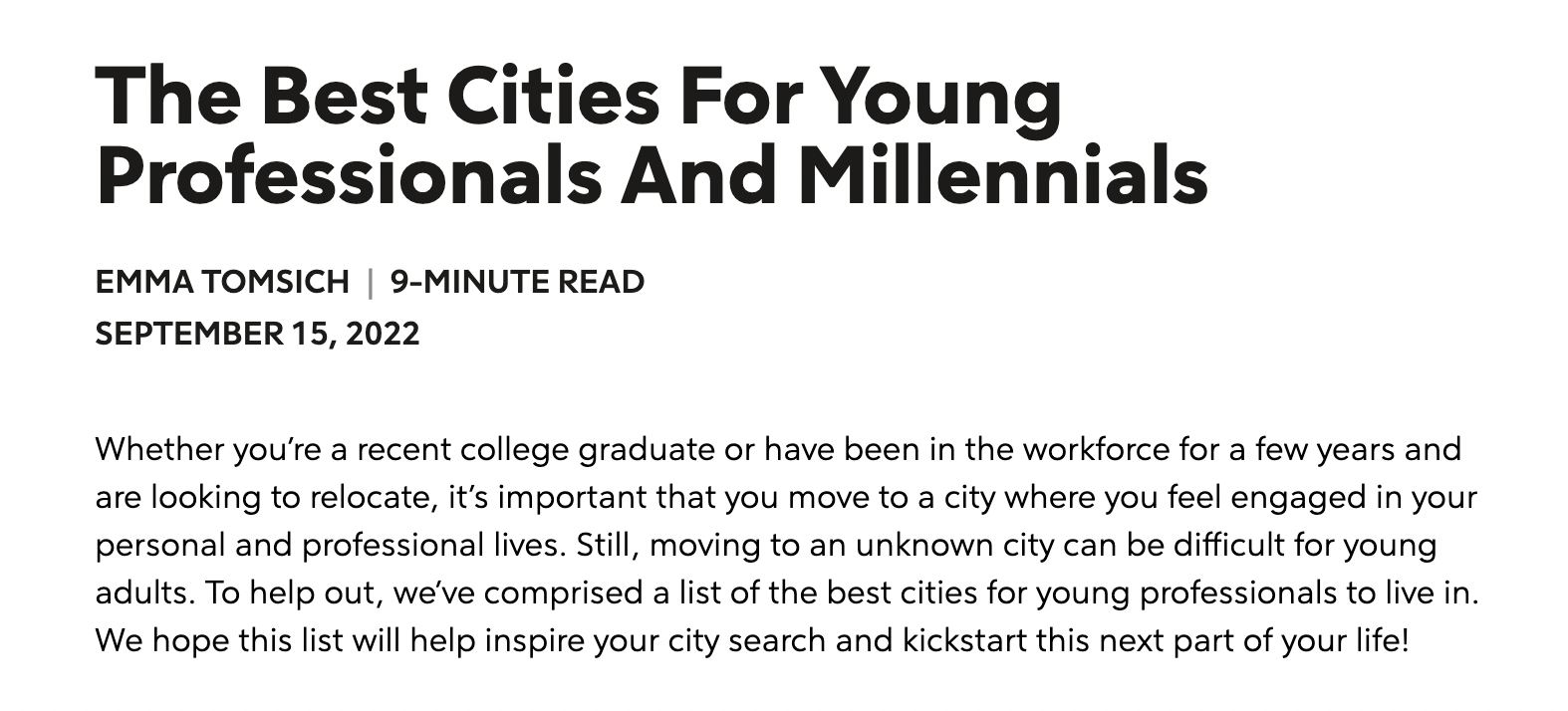Click the vertical divider between author and read time
This screenshot has width=1568, height=711.
tap(370, 282)
